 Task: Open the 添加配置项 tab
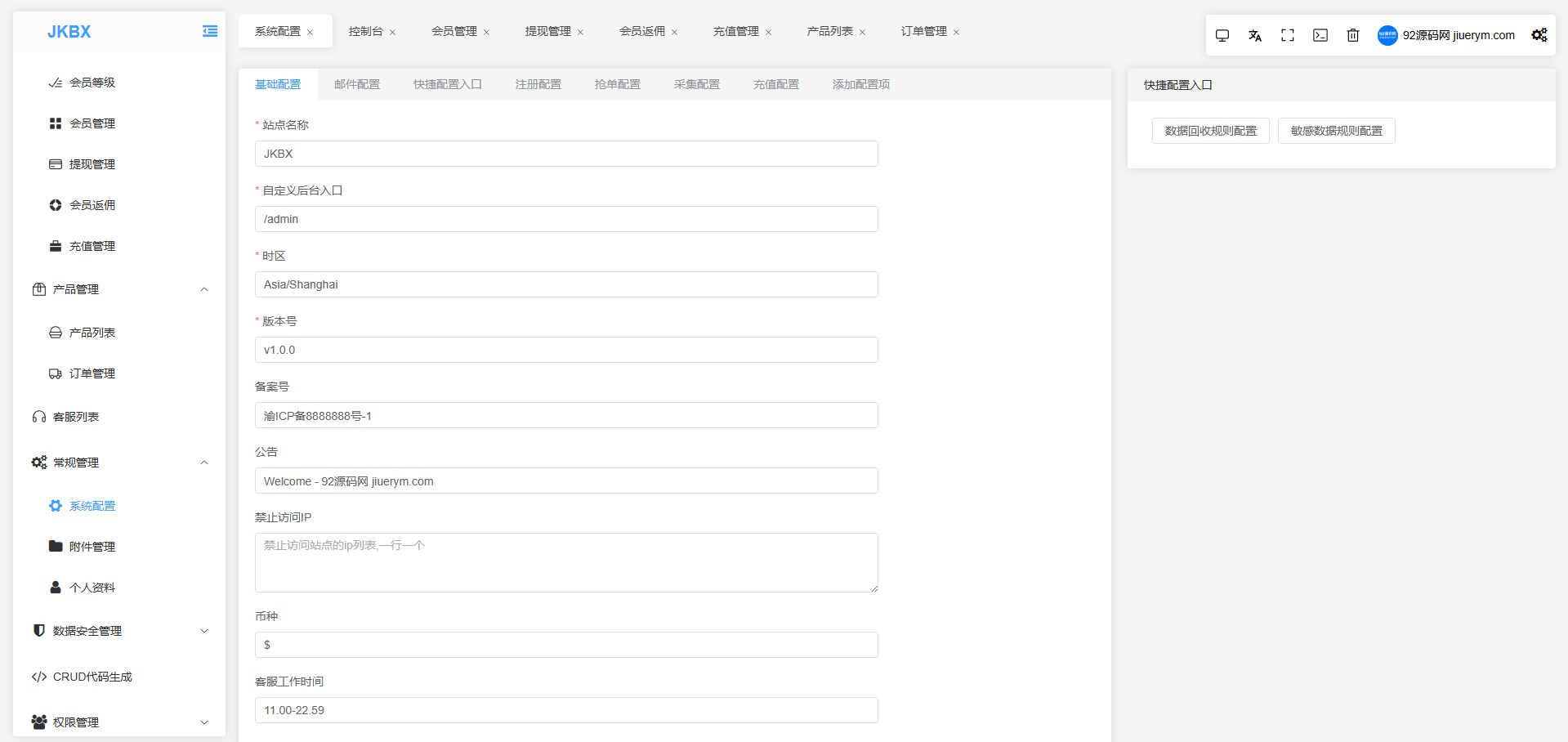click(x=861, y=84)
